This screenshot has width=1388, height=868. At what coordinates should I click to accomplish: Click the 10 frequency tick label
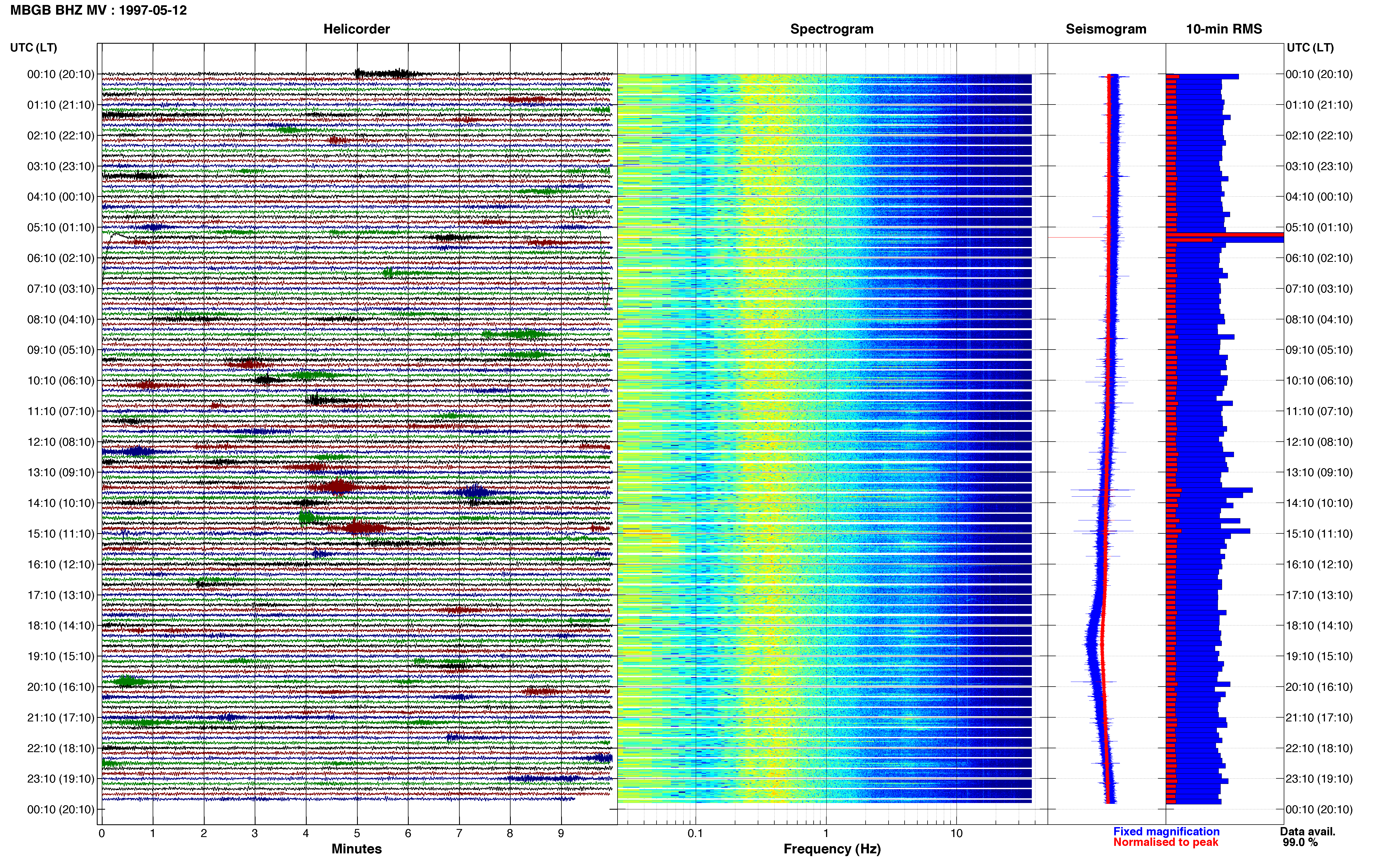(x=956, y=833)
